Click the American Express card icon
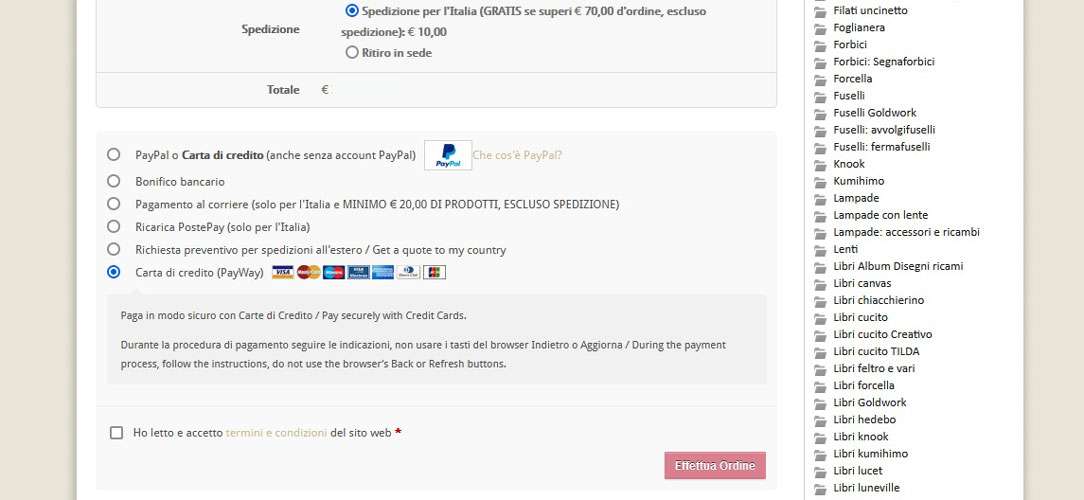This screenshot has width=1084, height=500. point(383,272)
